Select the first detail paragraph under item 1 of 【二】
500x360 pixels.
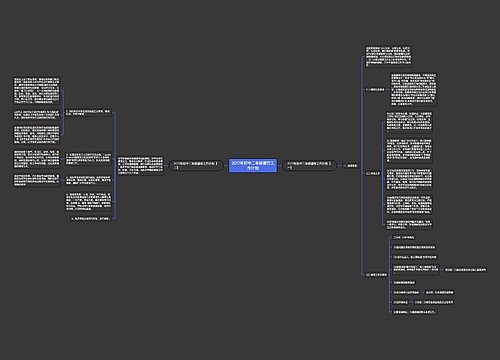pyautogui.click(x=36, y=91)
